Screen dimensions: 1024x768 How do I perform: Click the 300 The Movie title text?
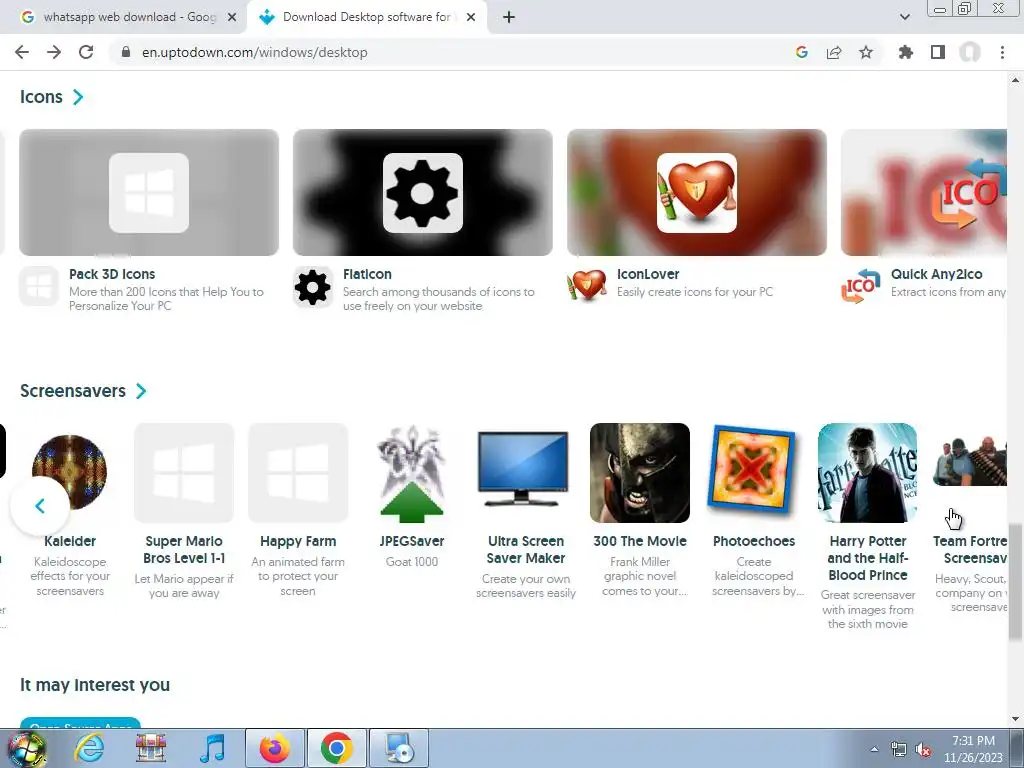(x=640, y=541)
